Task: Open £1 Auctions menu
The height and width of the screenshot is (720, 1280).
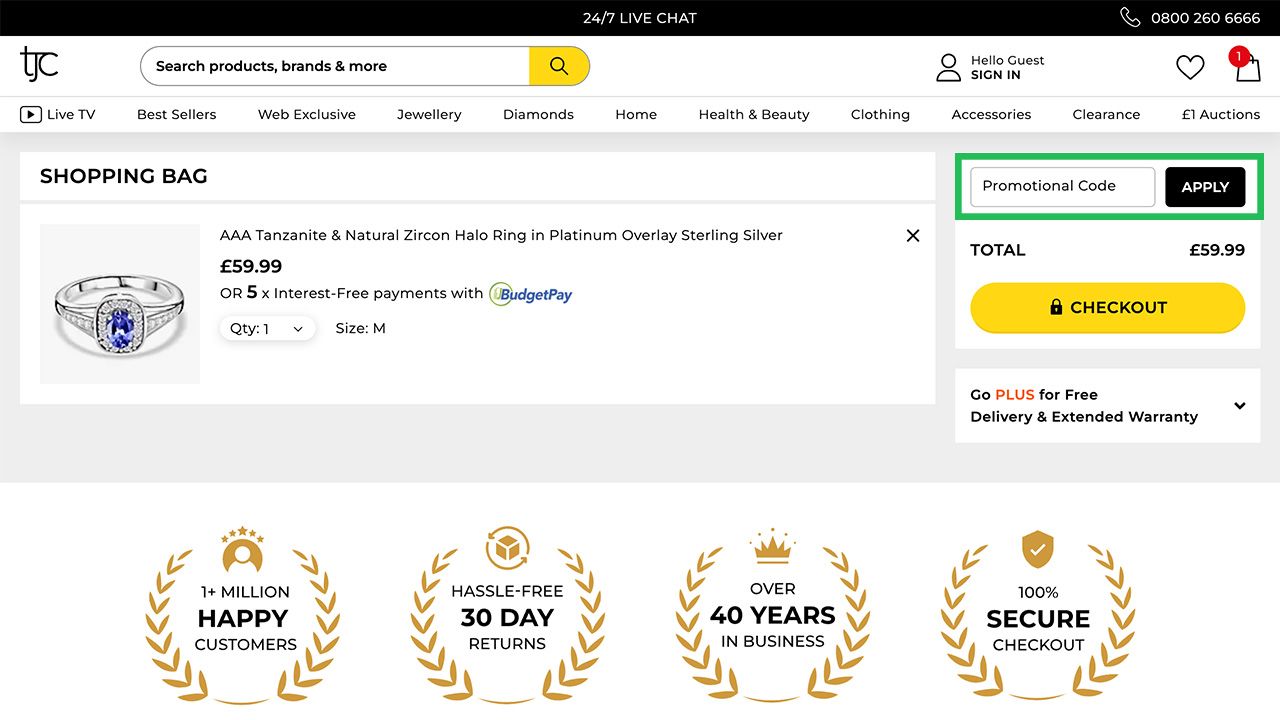Action: tap(1221, 114)
